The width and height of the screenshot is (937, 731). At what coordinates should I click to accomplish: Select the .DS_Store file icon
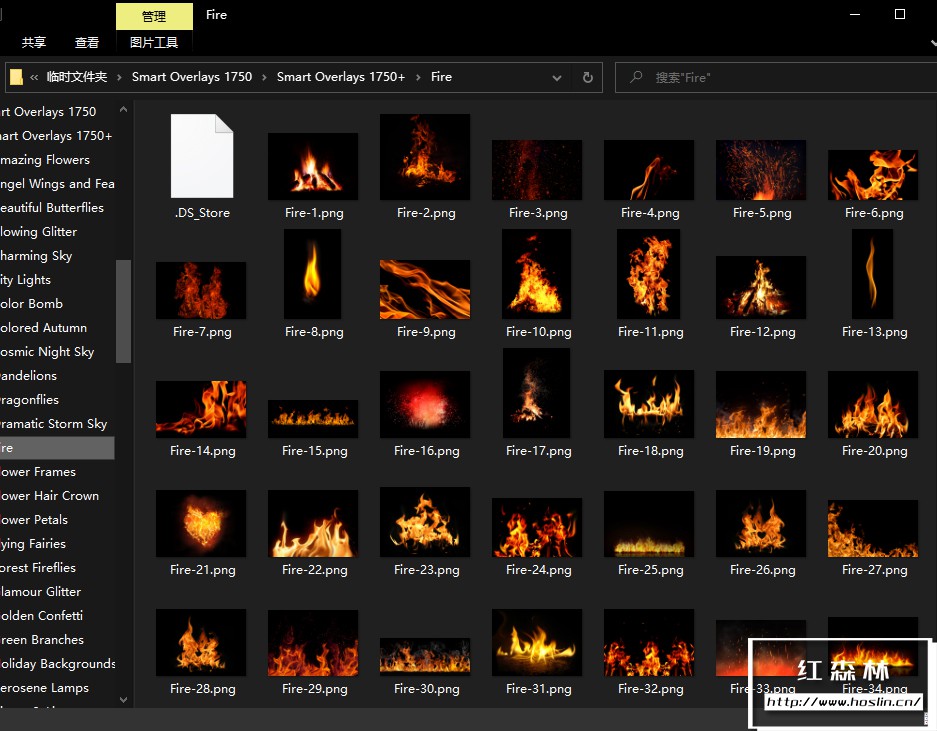click(x=202, y=156)
